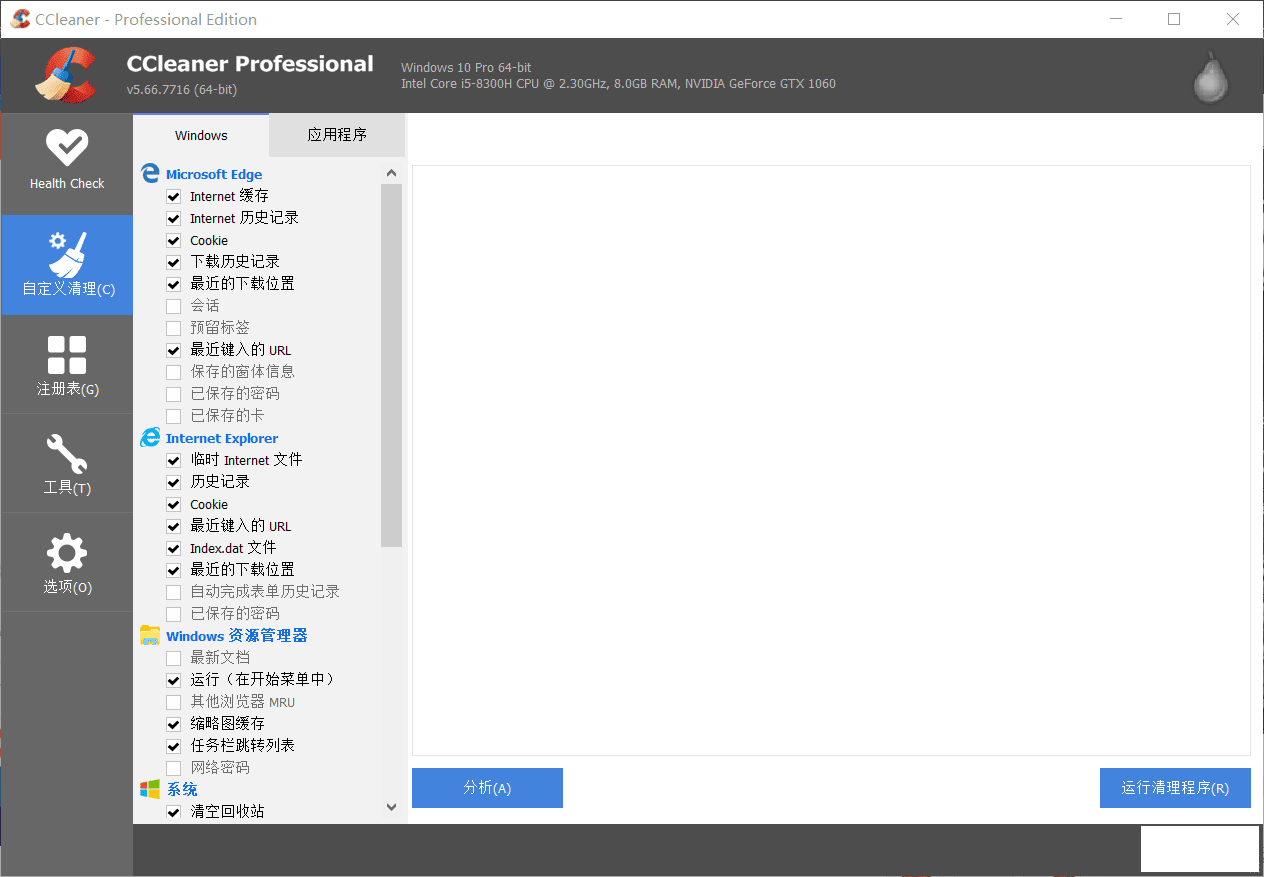Click the empty results panel
Screen dimensions: 1264x877
pyautogui.click(x=831, y=460)
